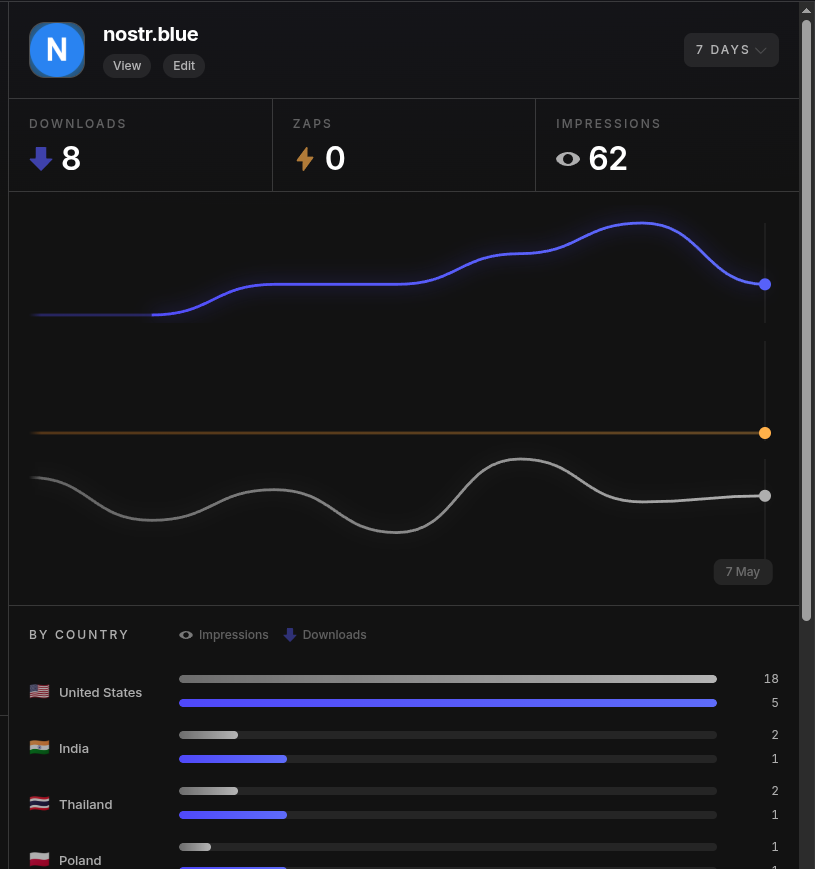Click the Poland country name
The width and height of the screenshot is (815, 869).
80,861
